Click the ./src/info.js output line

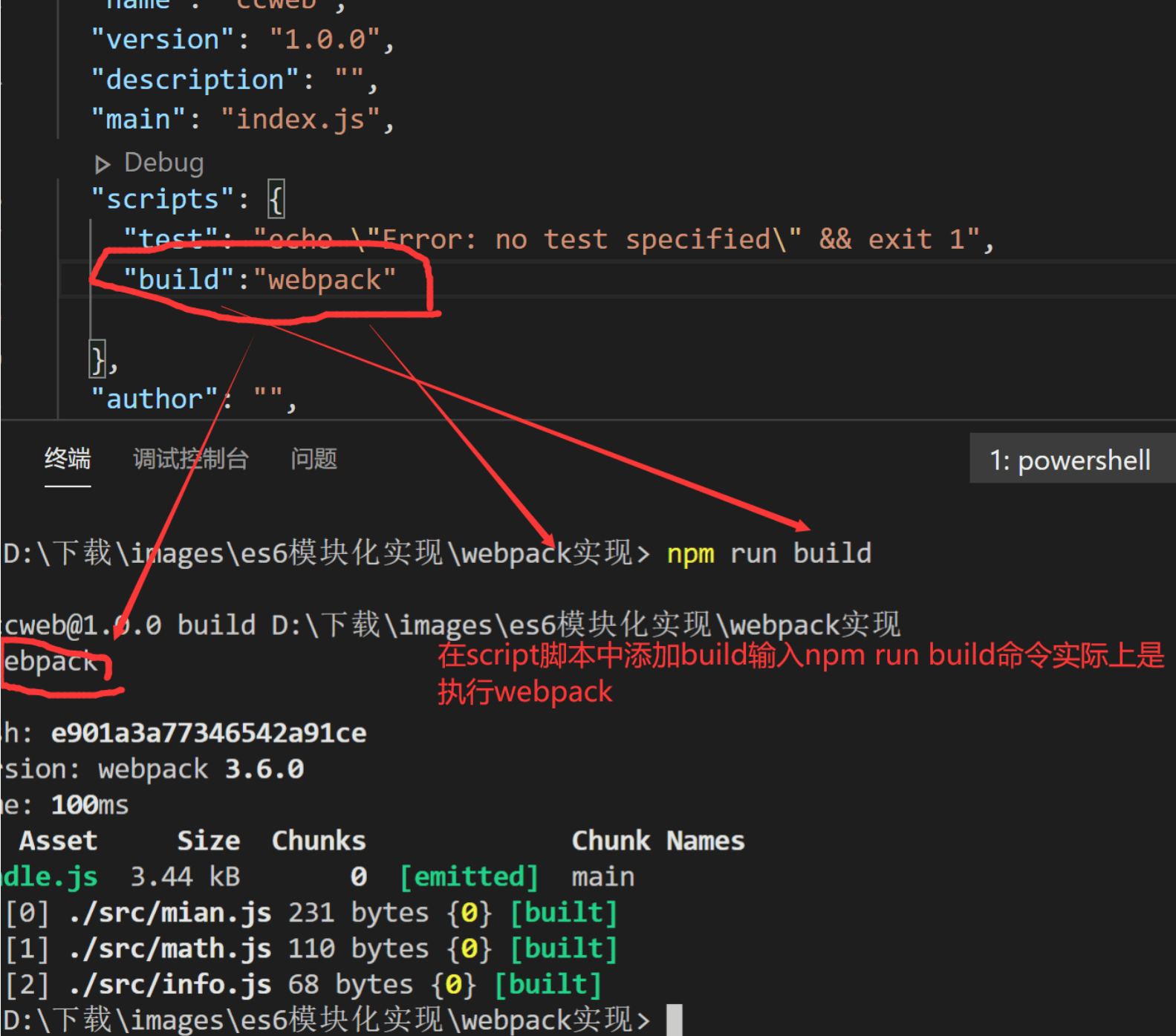pos(303,984)
